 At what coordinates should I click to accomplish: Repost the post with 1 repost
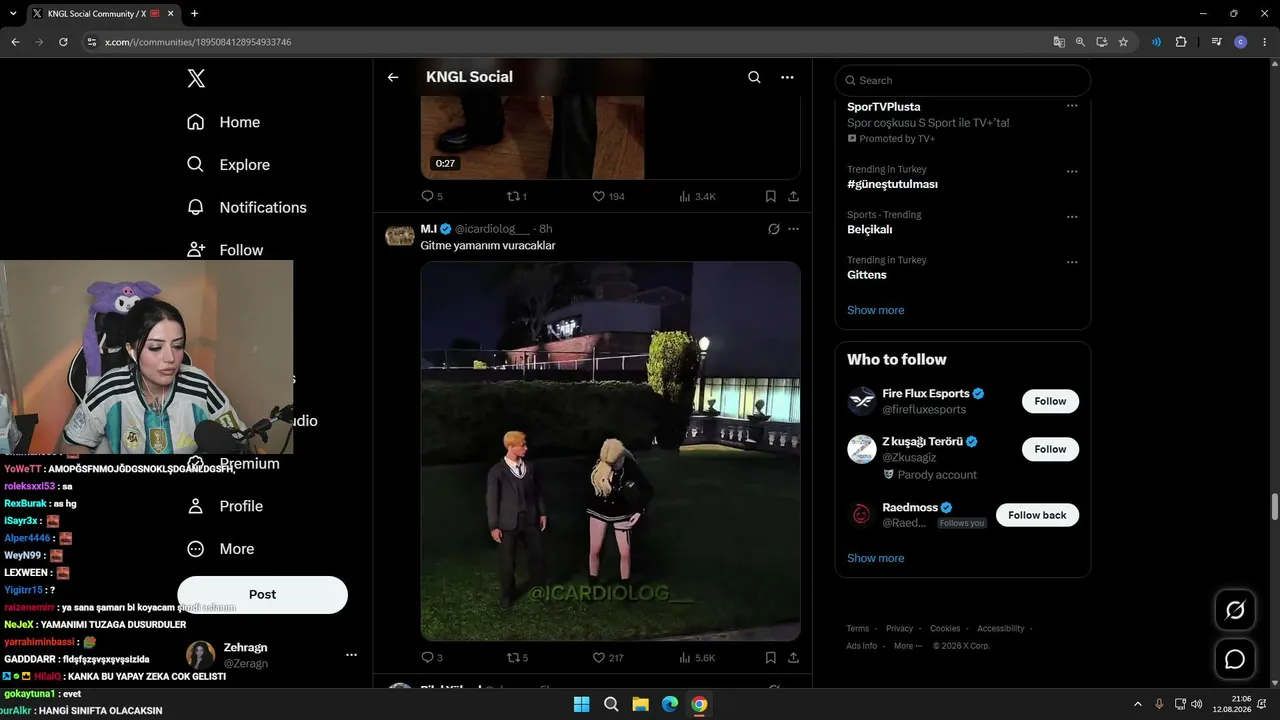(518, 196)
